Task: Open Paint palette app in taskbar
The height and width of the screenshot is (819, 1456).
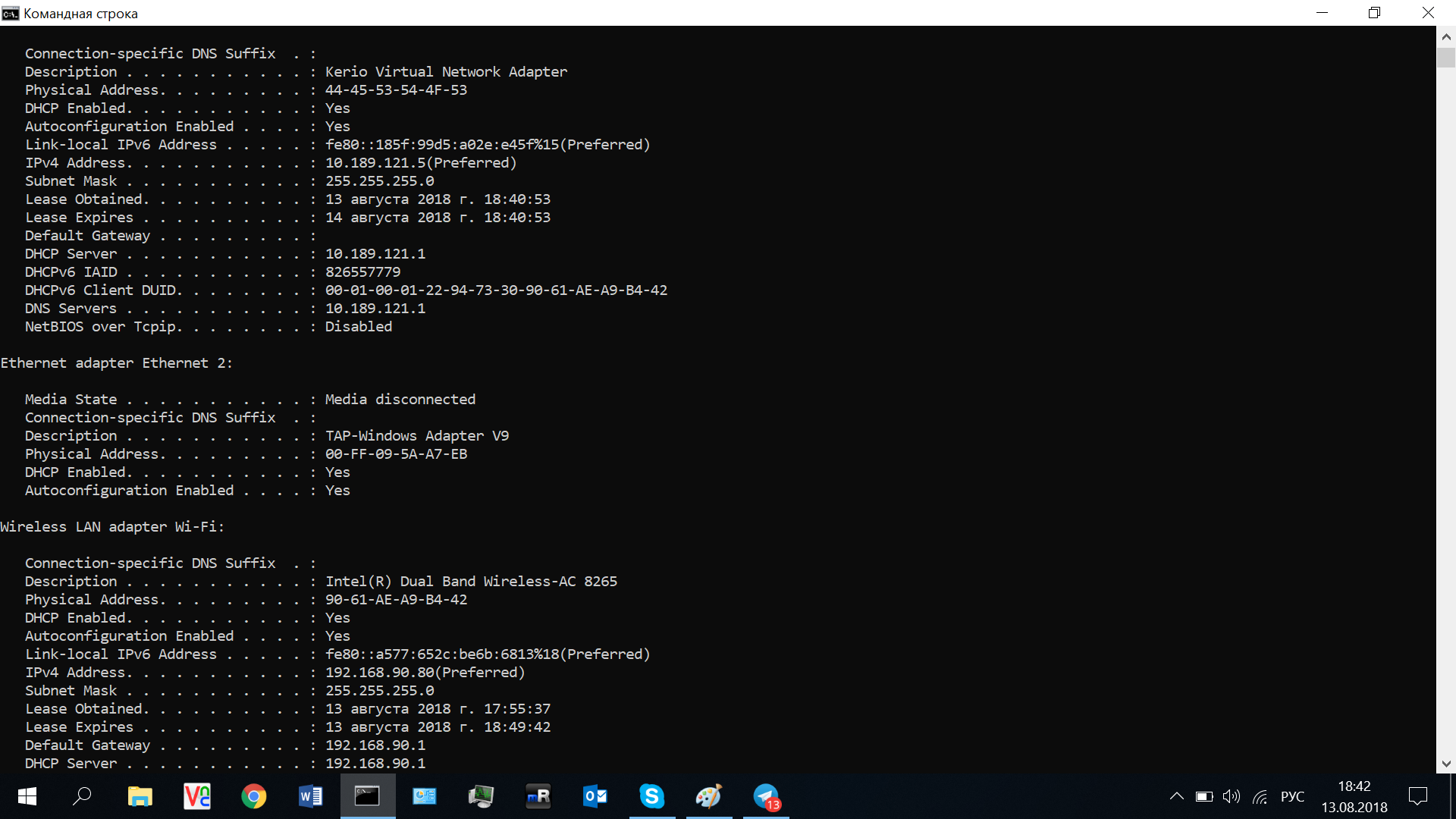Action: tap(709, 796)
